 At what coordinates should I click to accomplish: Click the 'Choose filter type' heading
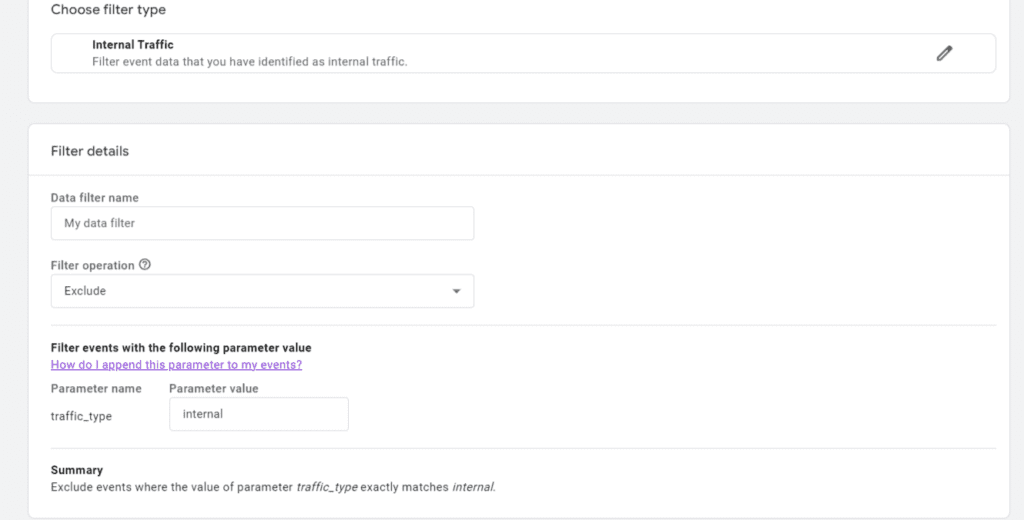[108, 10]
